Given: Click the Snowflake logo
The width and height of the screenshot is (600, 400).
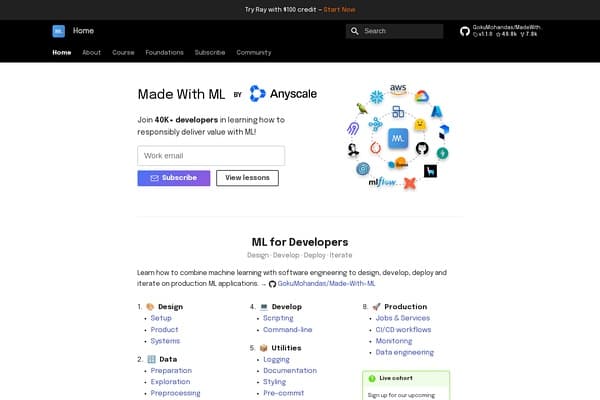Looking at the screenshot, I should 377,97.
